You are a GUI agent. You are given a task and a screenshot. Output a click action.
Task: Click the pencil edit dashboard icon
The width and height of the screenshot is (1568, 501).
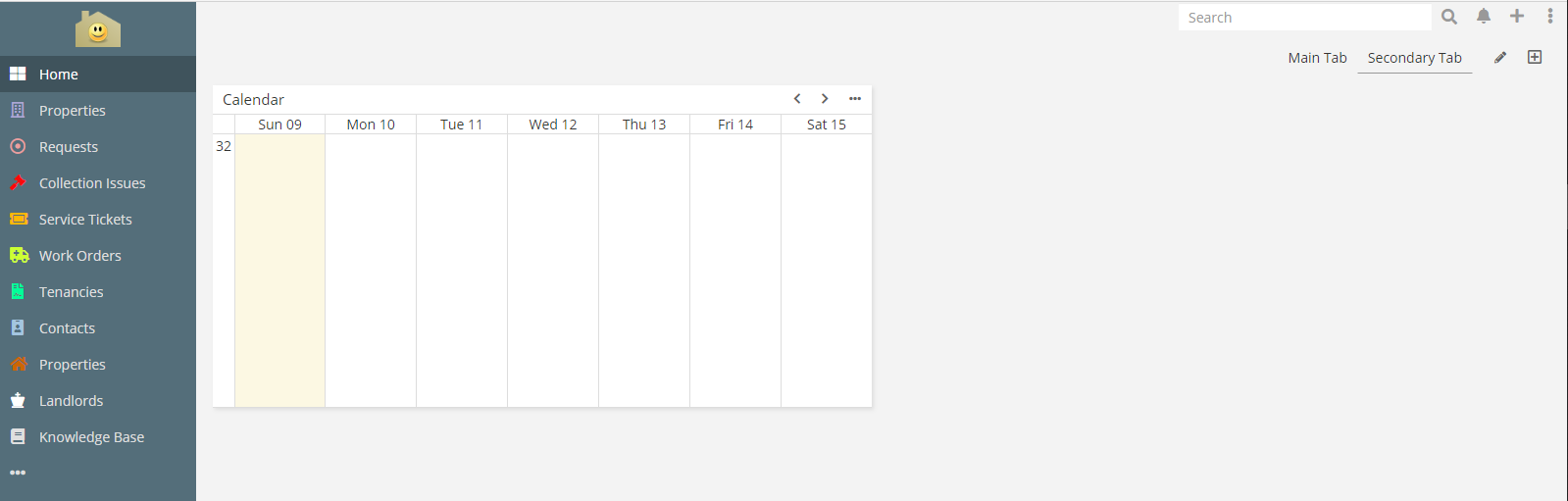tap(1500, 58)
